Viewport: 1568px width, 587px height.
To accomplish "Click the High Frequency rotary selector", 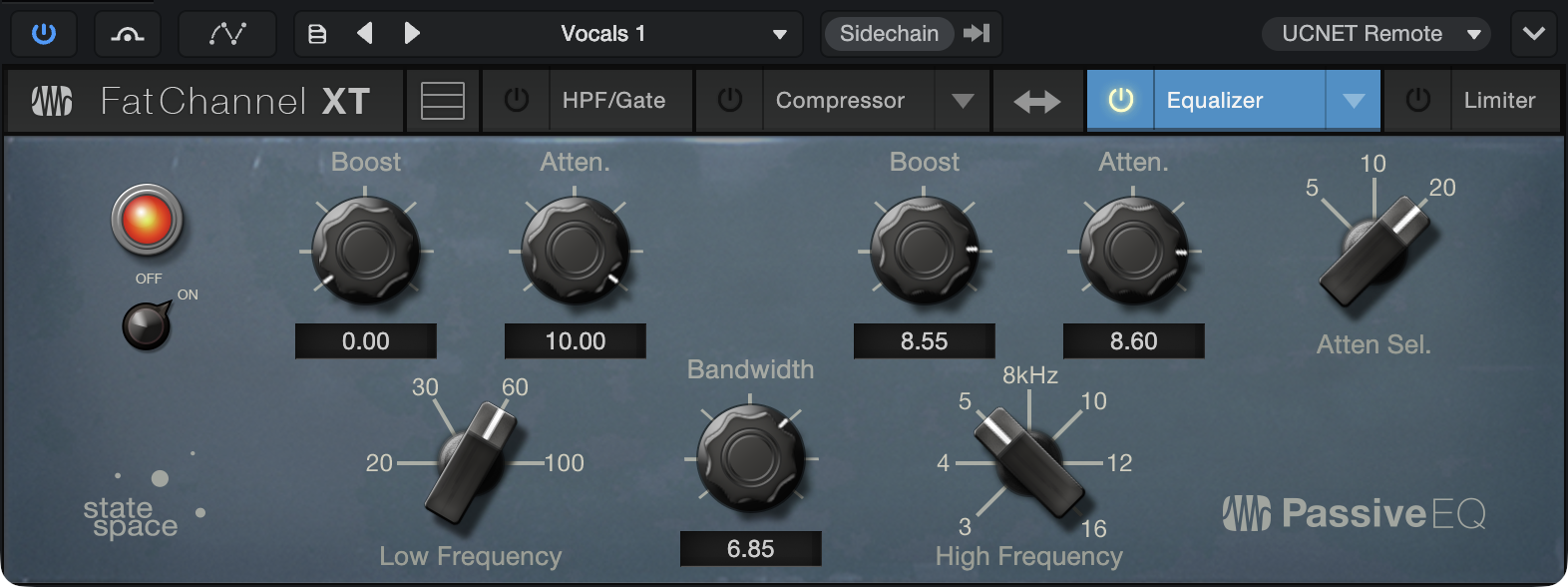I will pyautogui.click(x=1028, y=462).
